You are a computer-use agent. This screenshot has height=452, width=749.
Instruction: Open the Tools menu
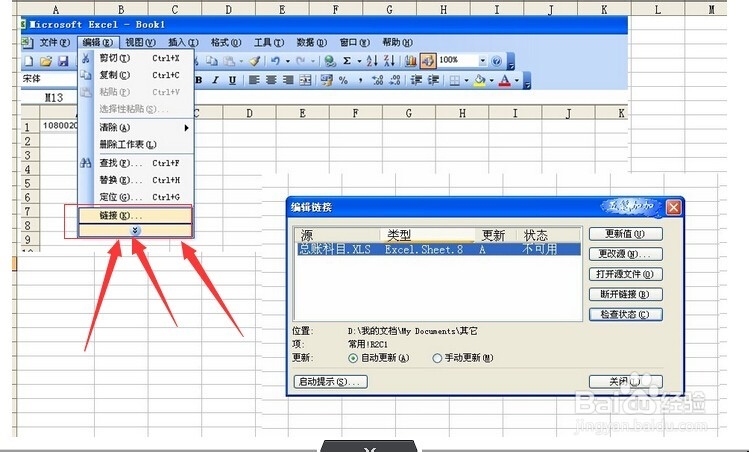click(x=269, y=43)
